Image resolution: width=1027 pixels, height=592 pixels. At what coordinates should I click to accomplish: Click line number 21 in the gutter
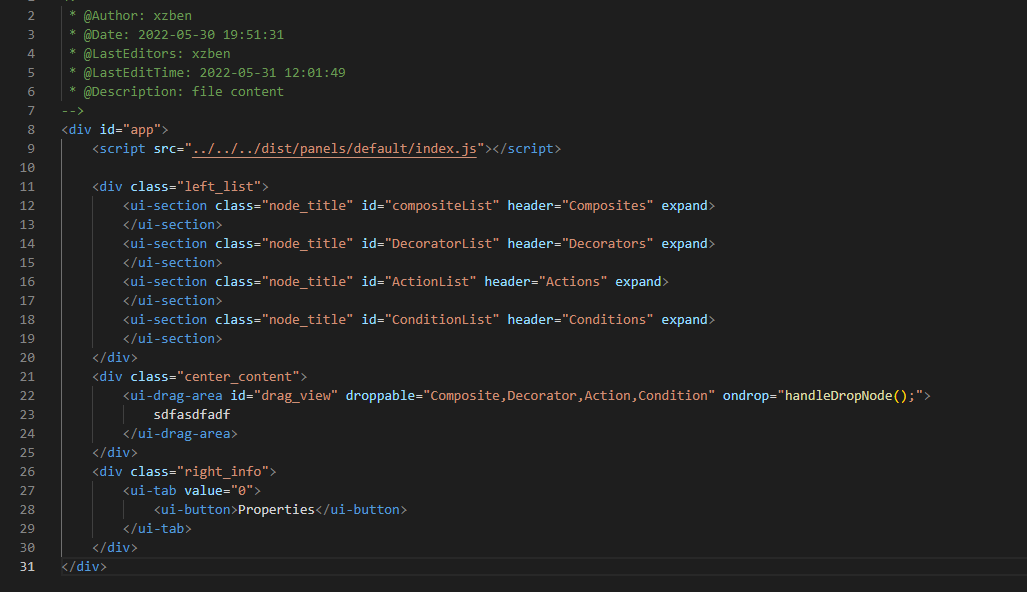coord(27,377)
